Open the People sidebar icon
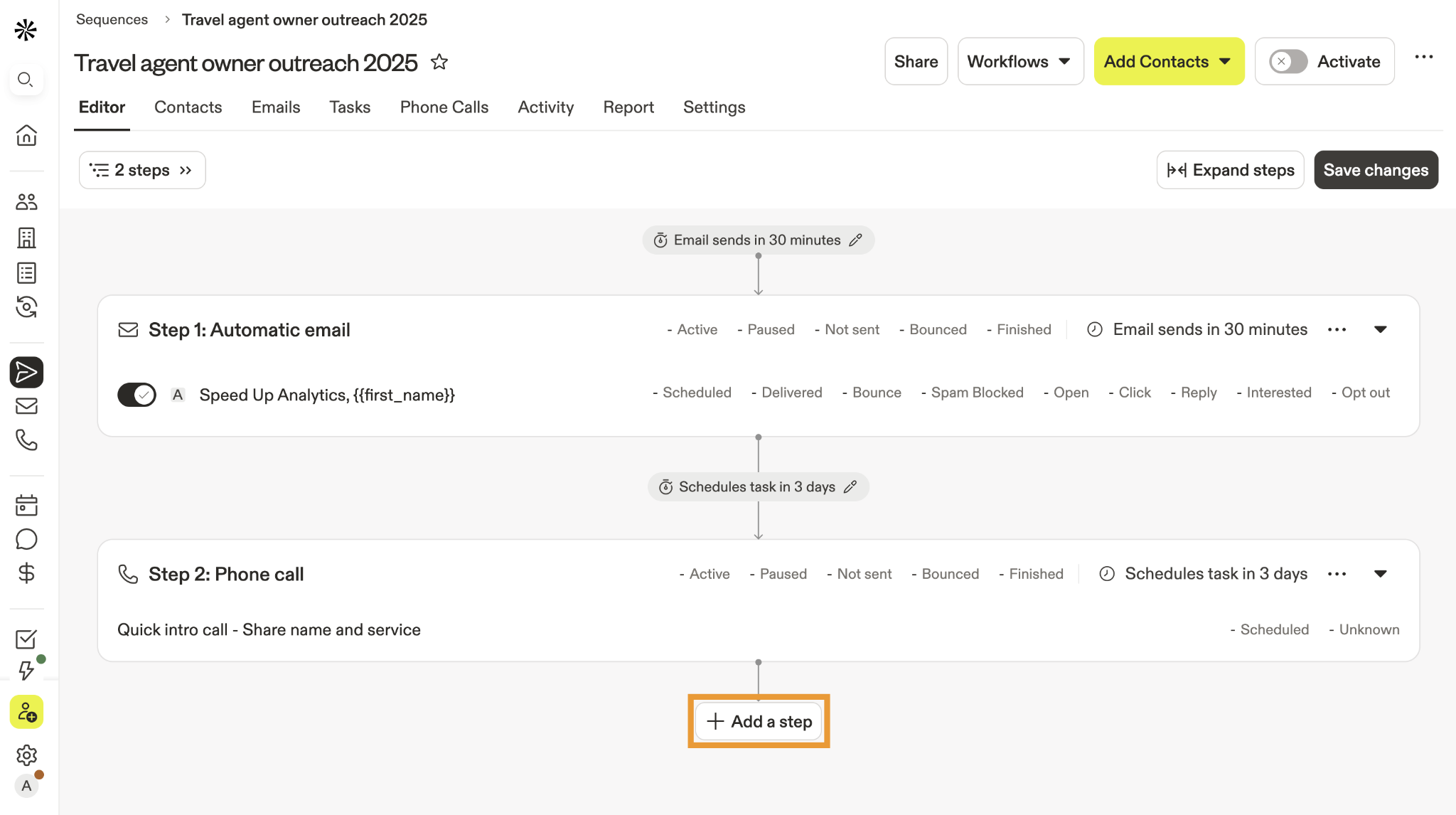Screen dimensions: 1456x815 tap(26, 202)
